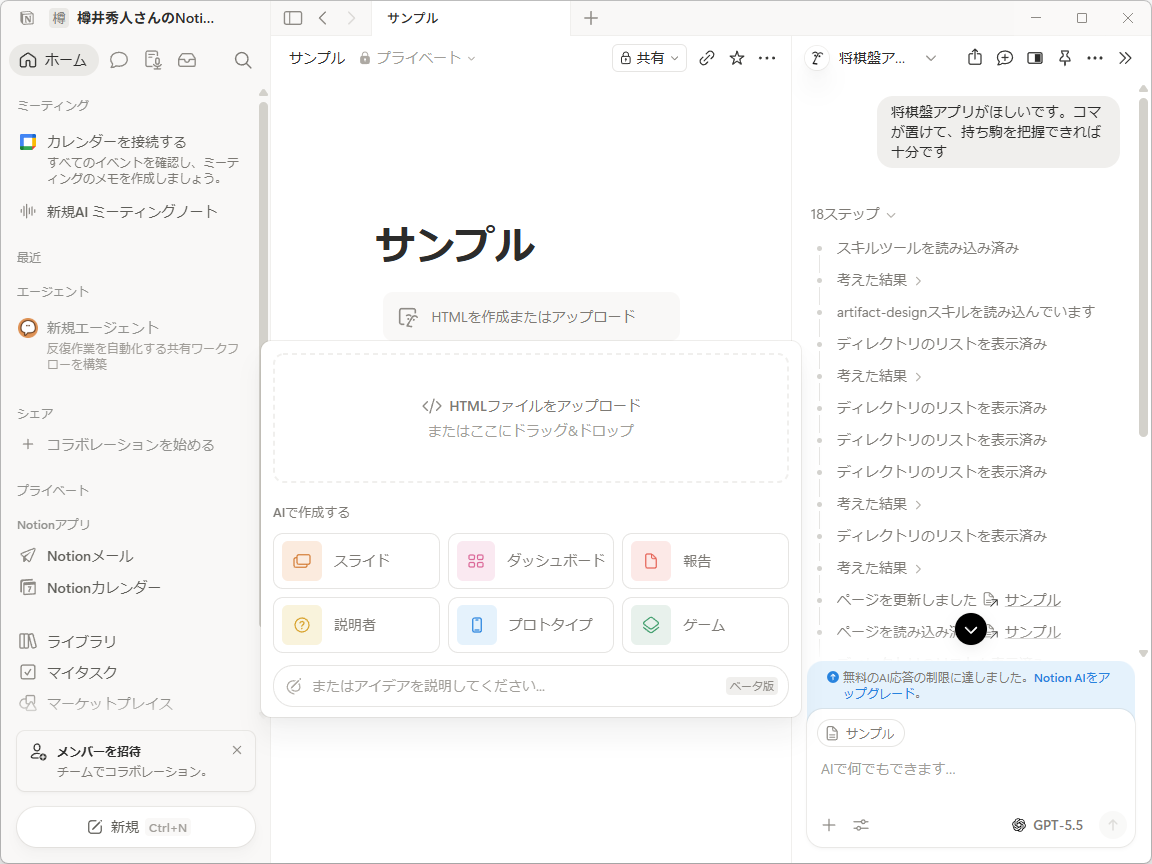The image size is (1152, 864).
Task: Copy page link with chain icon
Action: tap(707, 58)
